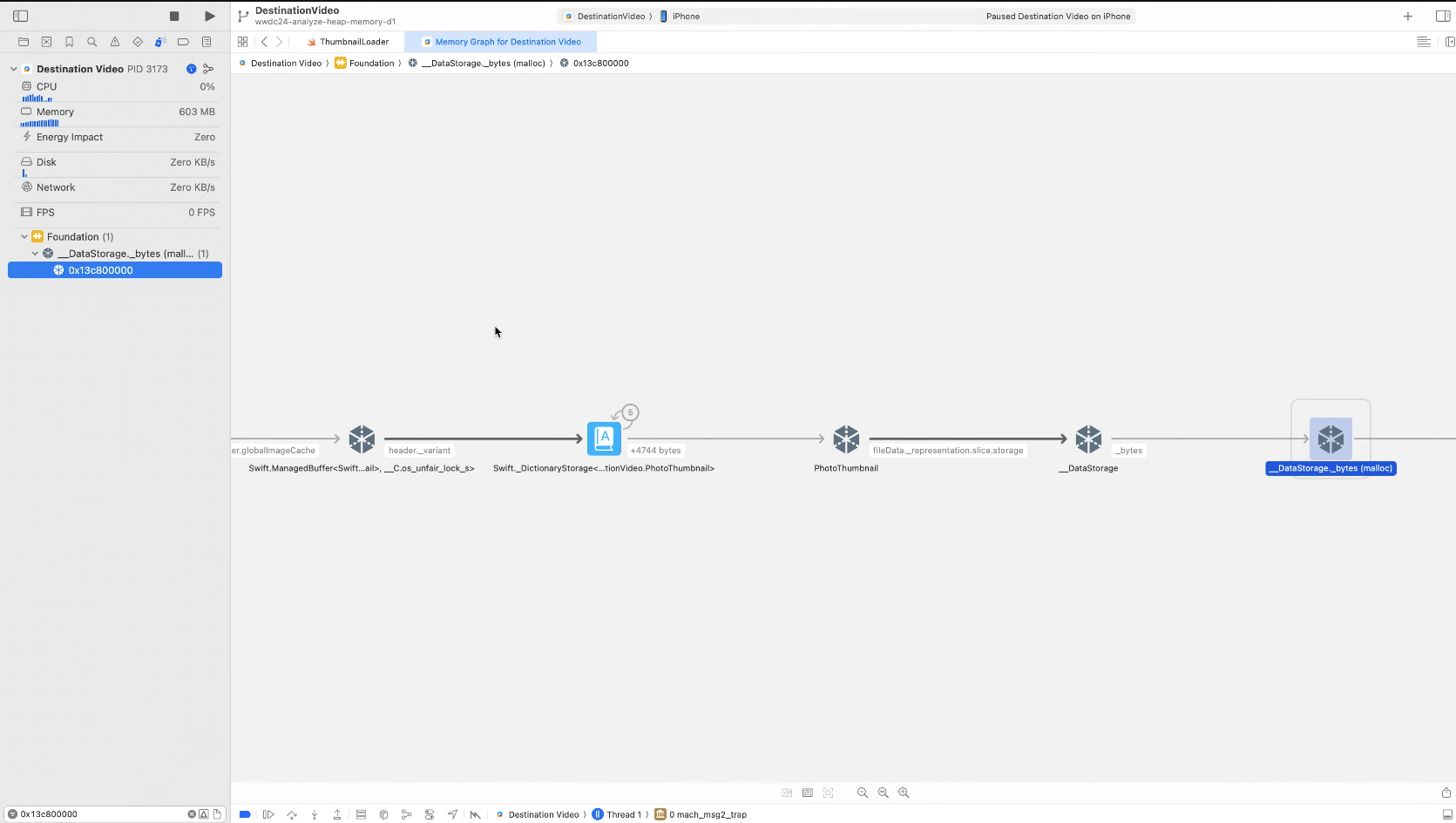Image resolution: width=1456 pixels, height=823 pixels.
Task: Zoom out the memory graph
Action: [863, 792]
